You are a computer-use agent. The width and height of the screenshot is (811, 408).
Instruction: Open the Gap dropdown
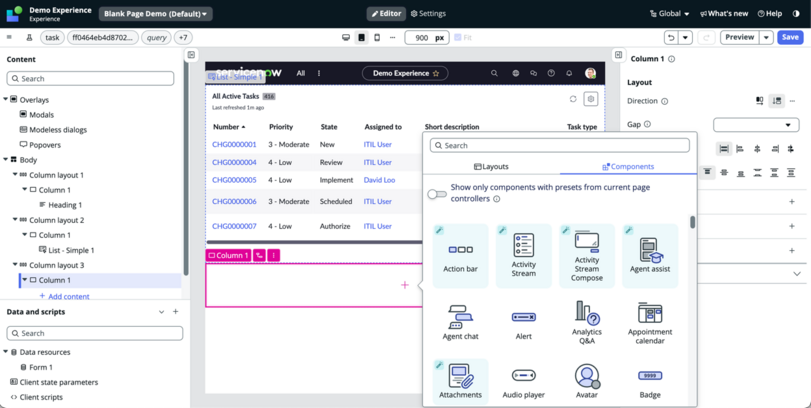click(x=756, y=125)
